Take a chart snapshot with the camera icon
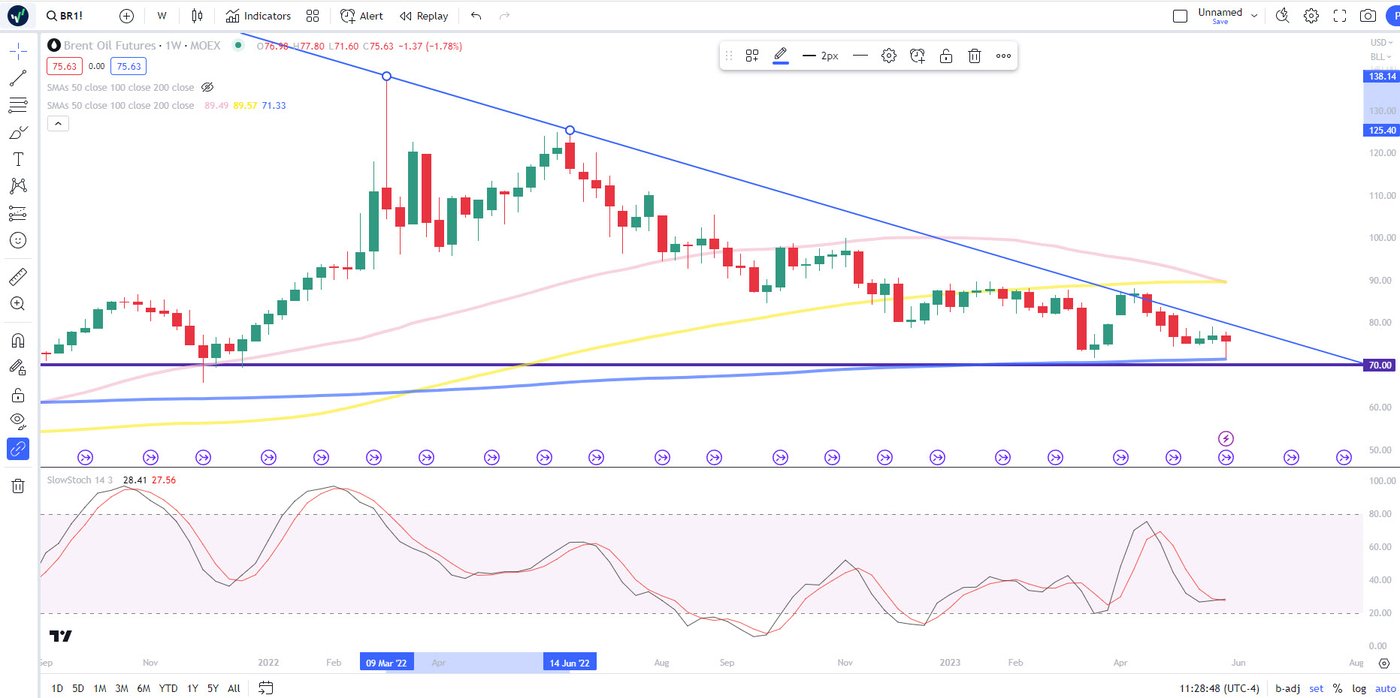Viewport: 1400px width, 698px height. pos(1367,16)
